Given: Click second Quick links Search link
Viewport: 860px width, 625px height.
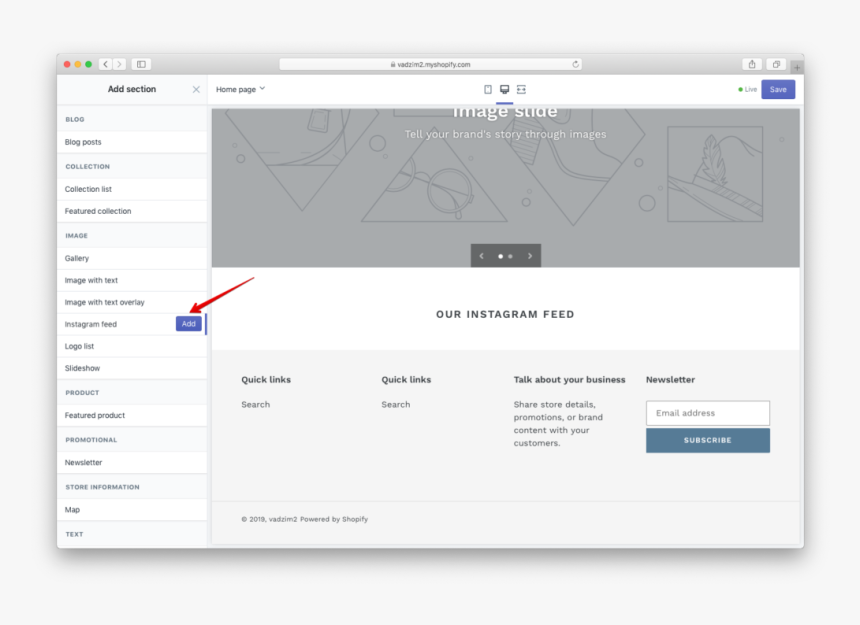Looking at the screenshot, I should 395,405.
